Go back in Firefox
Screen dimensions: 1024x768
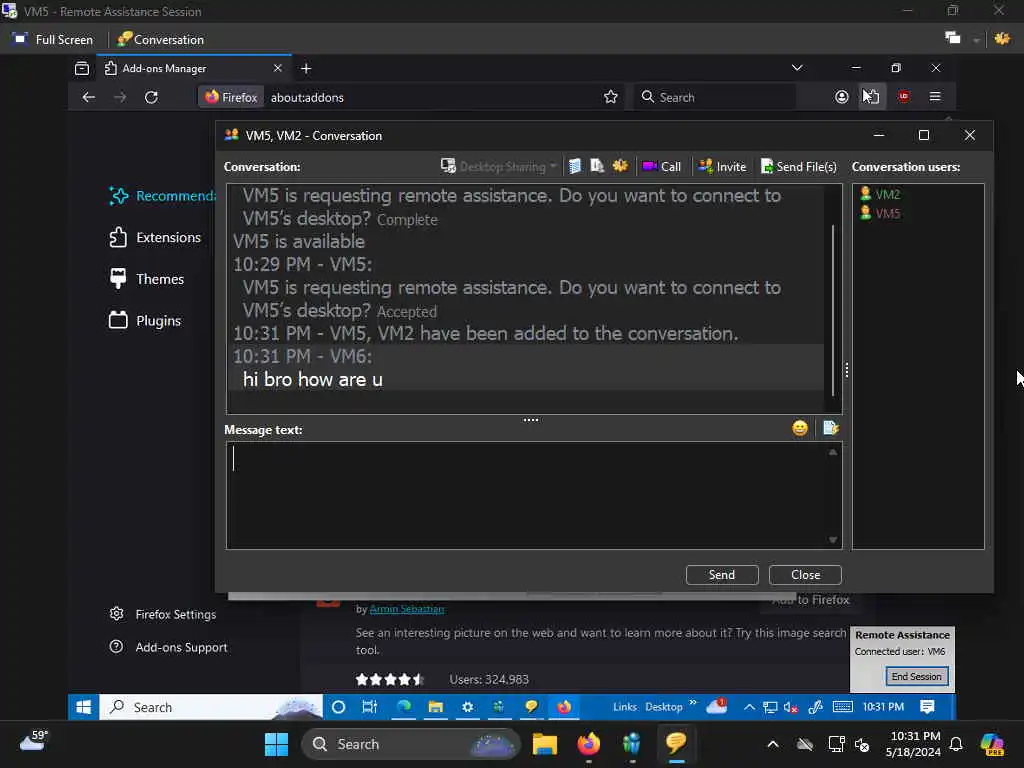pyautogui.click(x=89, y=97)
